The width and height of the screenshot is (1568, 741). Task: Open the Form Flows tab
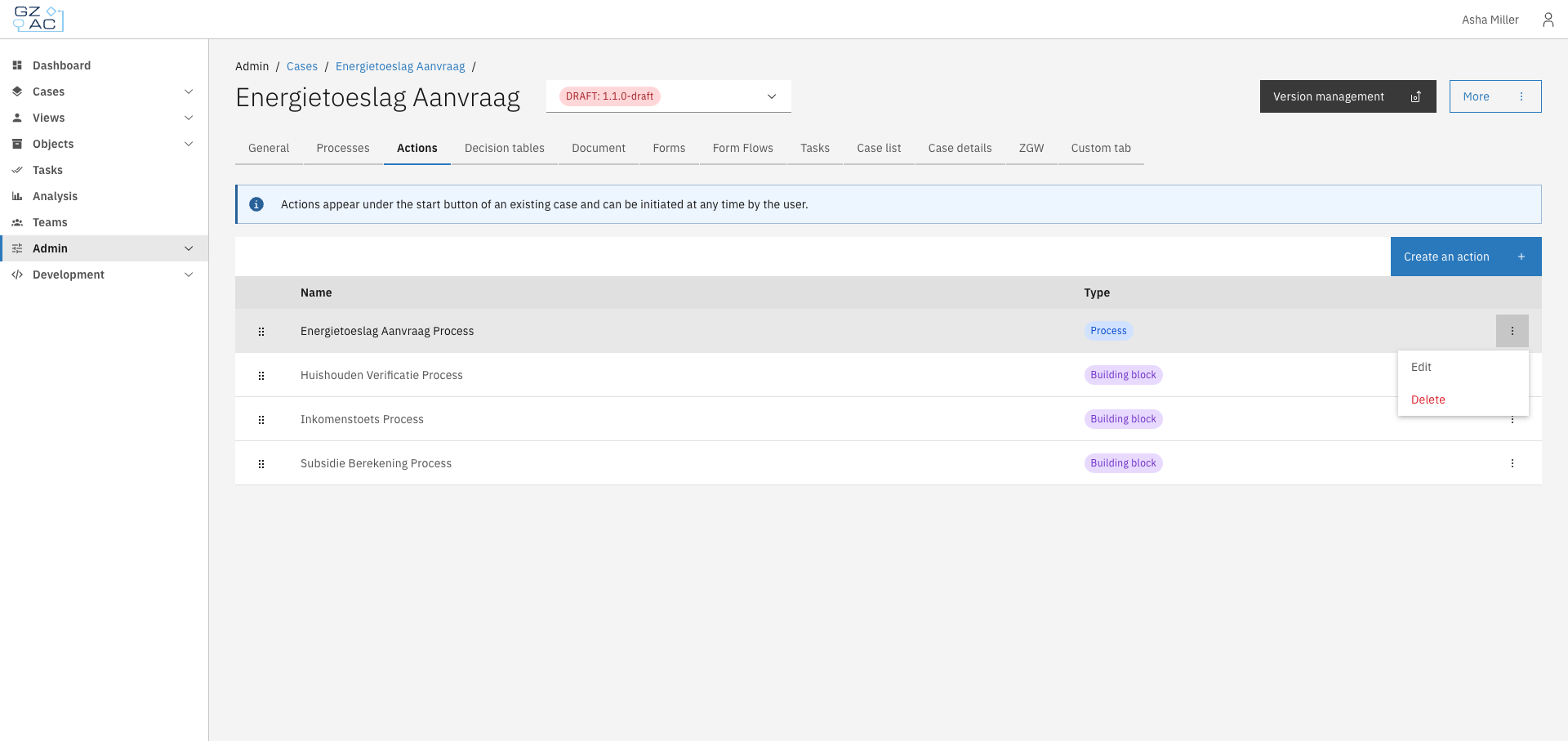point(743,148)
